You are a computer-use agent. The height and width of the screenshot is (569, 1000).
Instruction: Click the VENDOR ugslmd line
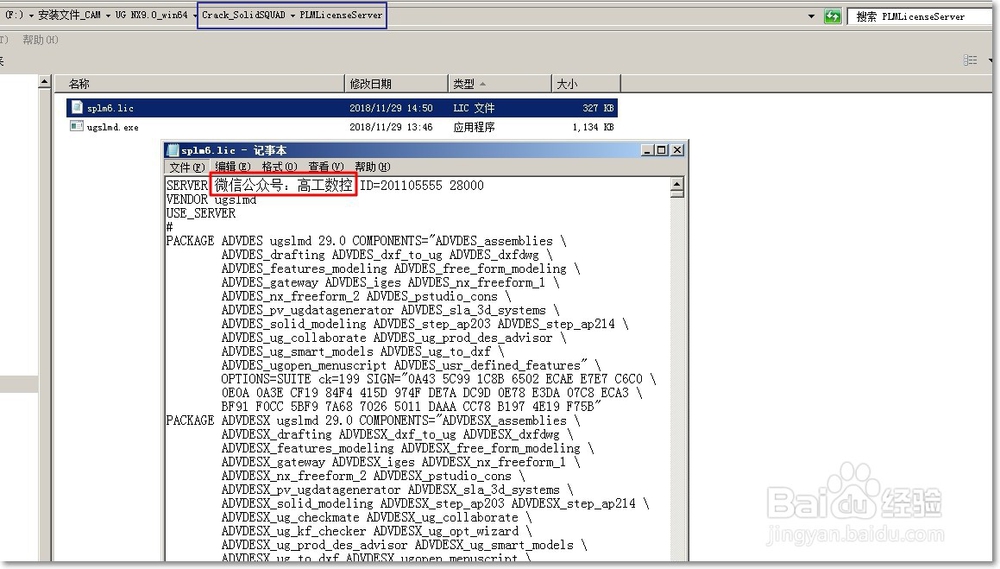211,200
